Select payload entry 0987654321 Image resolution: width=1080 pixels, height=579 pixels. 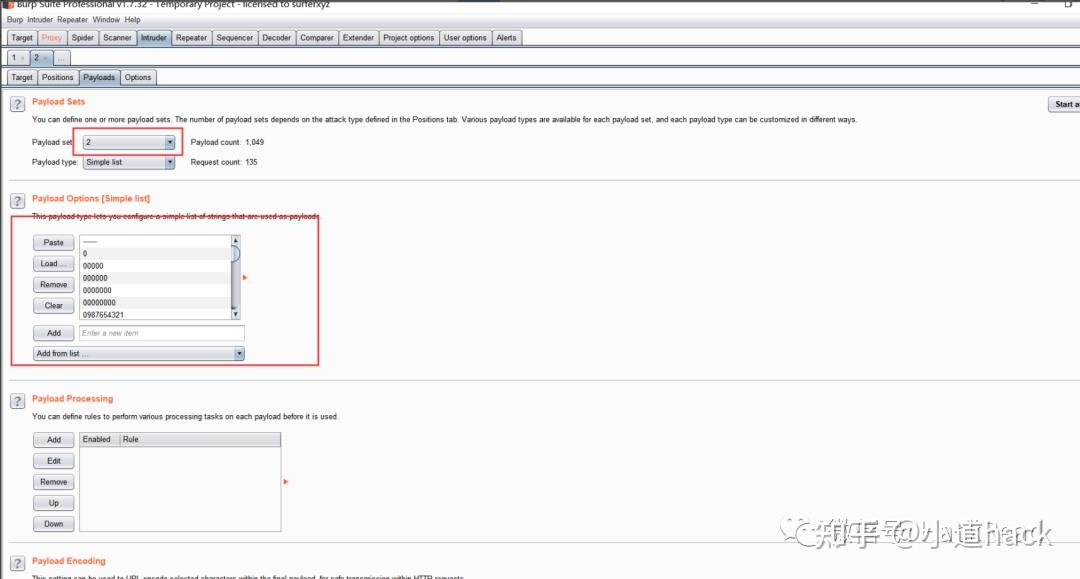156,315
